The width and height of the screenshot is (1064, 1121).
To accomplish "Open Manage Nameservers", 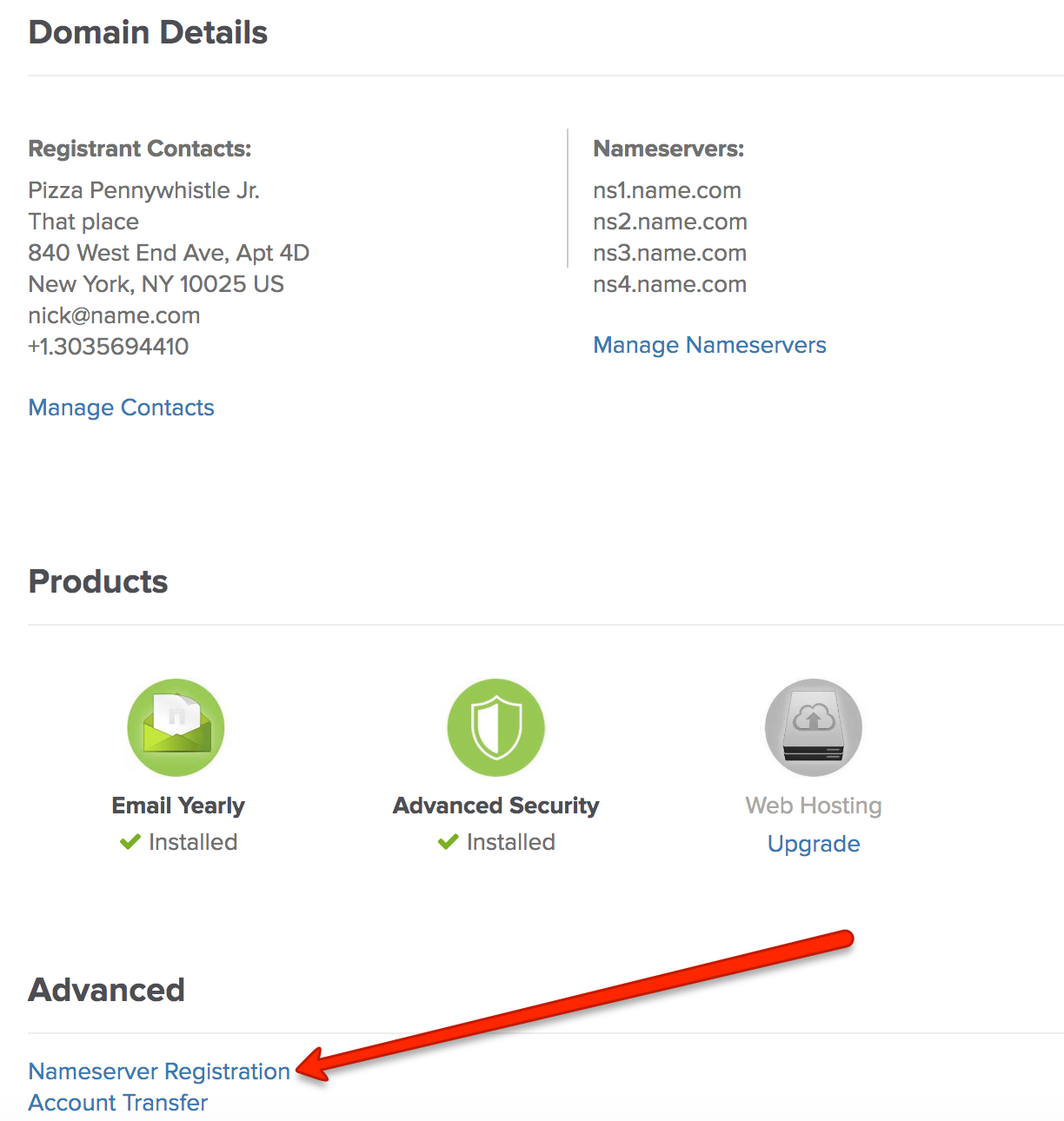I will pyautogui.click(x=709, y=345).
